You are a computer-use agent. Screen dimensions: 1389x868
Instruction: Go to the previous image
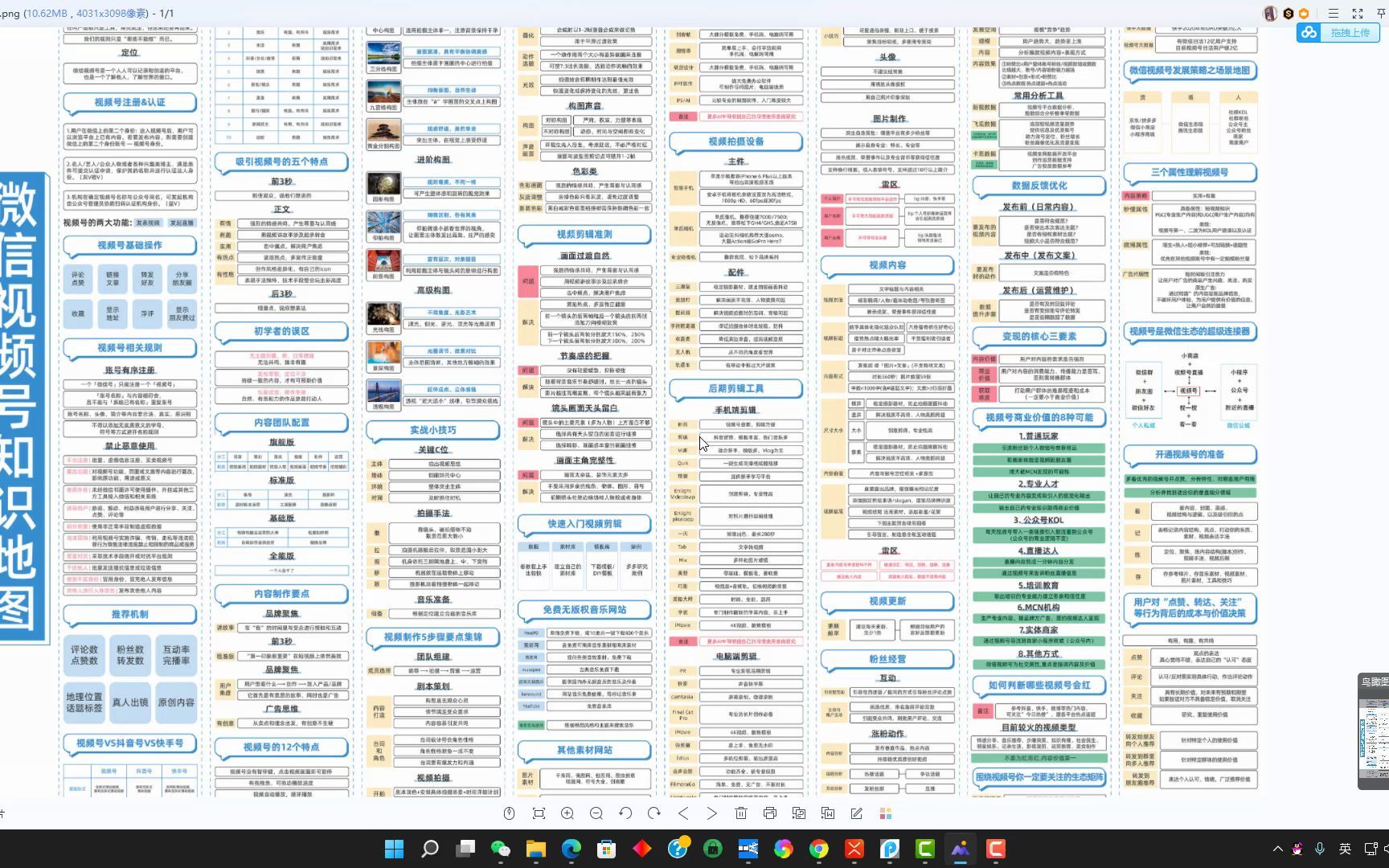(683, 813)
